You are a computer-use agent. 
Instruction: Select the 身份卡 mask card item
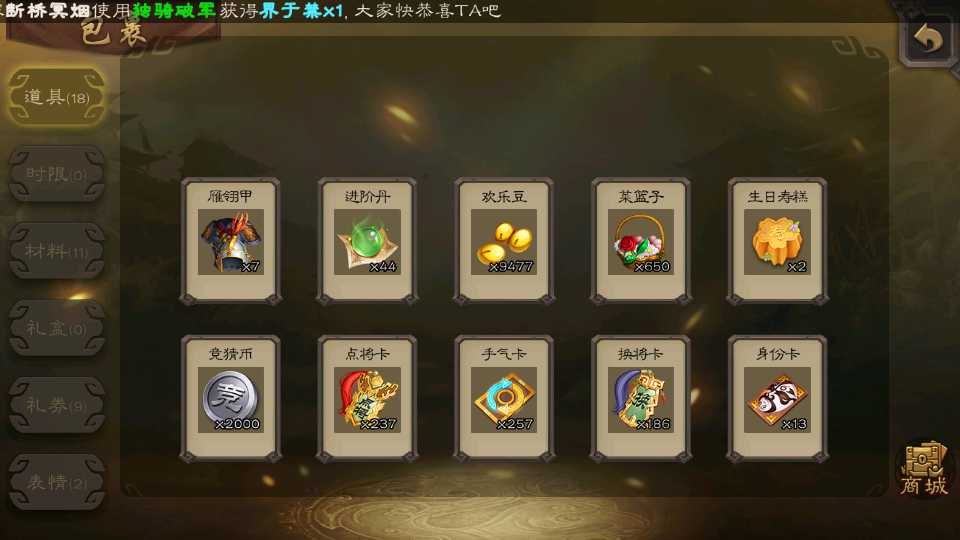pyautogui.click(x=777, y=399)
